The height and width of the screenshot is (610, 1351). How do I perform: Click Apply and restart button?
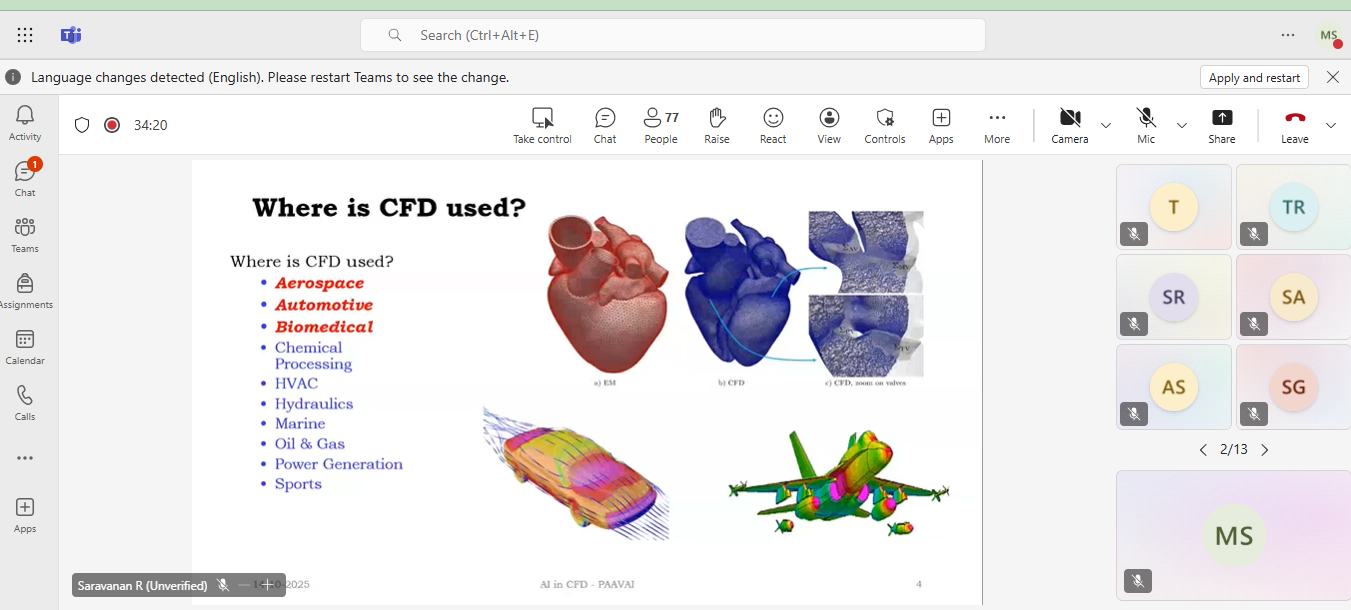pos(1254,77)
